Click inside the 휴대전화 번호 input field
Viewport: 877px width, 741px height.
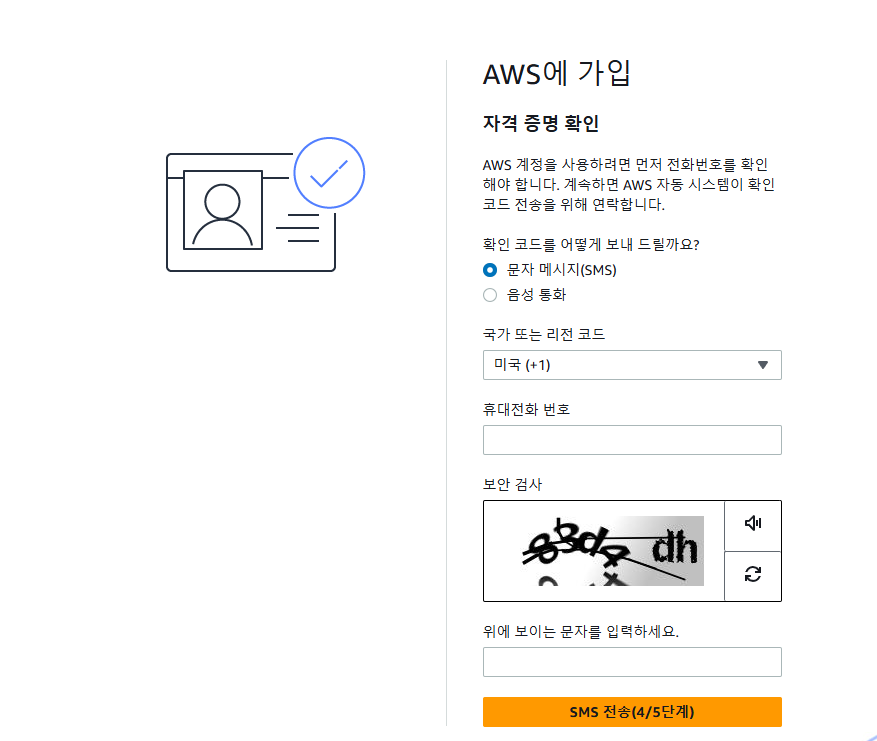click(x=632, y=440)
